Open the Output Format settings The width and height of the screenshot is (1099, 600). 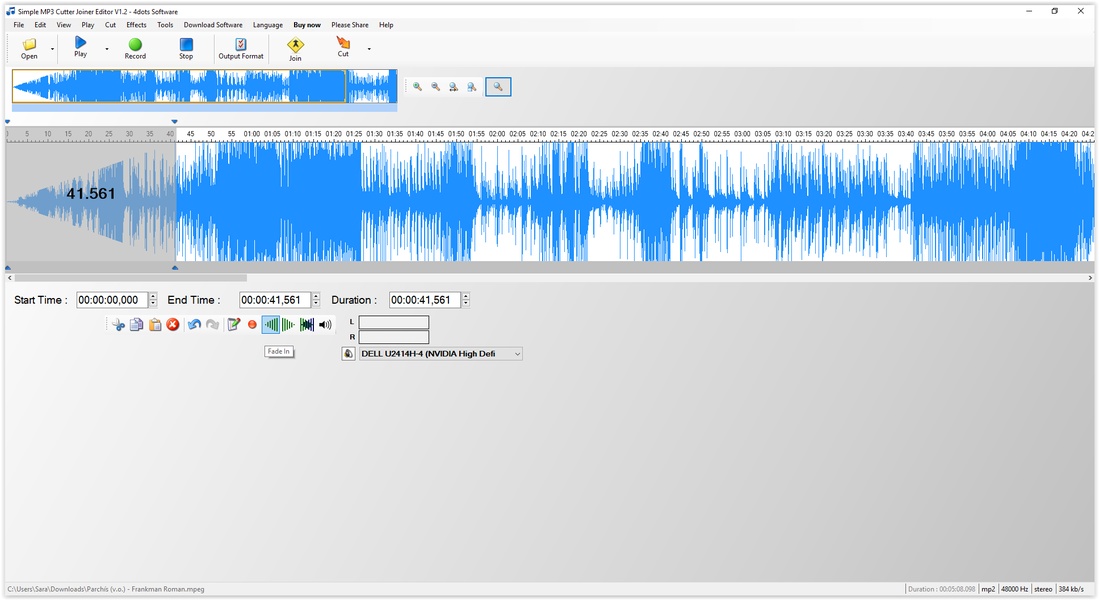click(241, 48)
